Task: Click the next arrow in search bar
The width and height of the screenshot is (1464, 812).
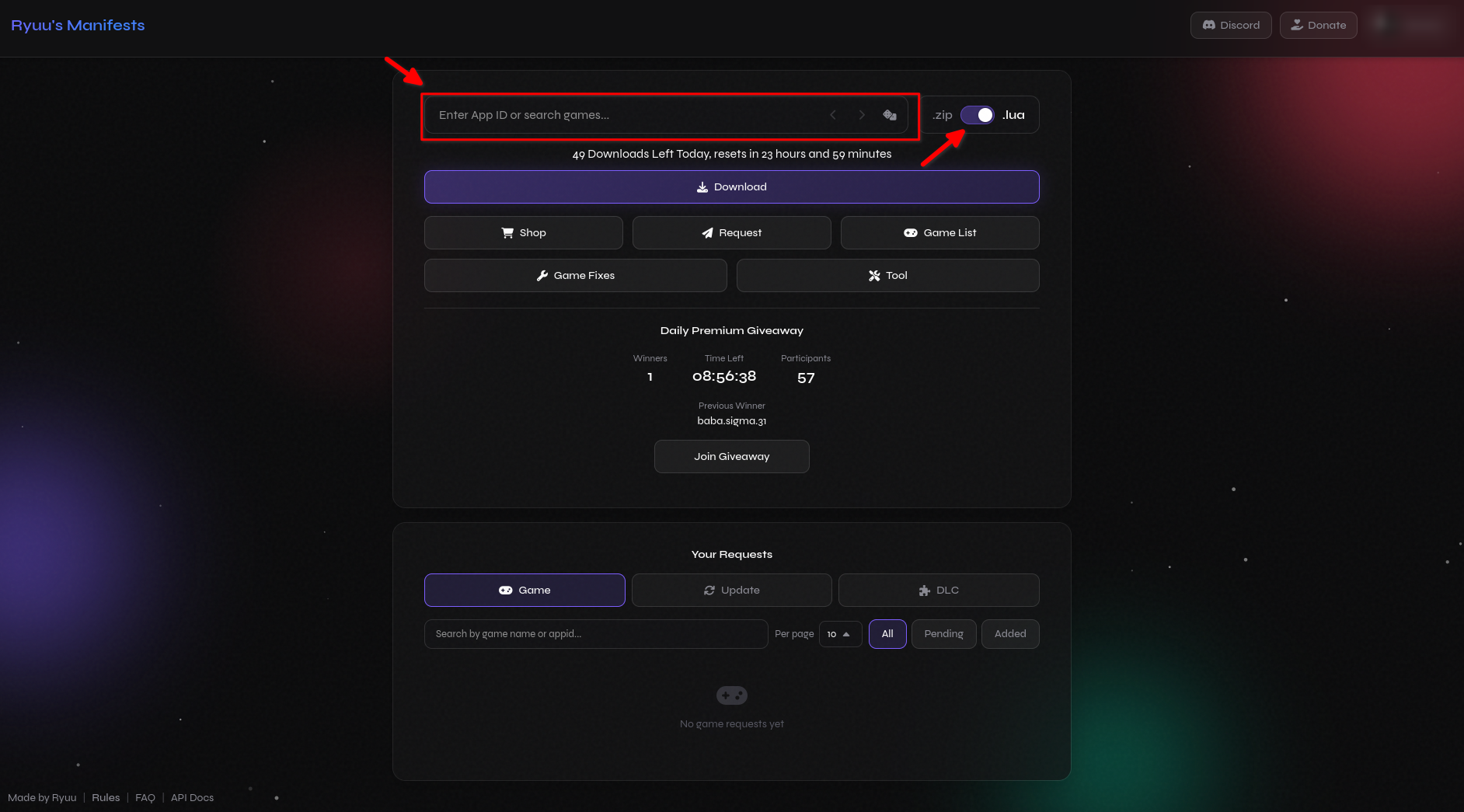Action: pos(862,115)
